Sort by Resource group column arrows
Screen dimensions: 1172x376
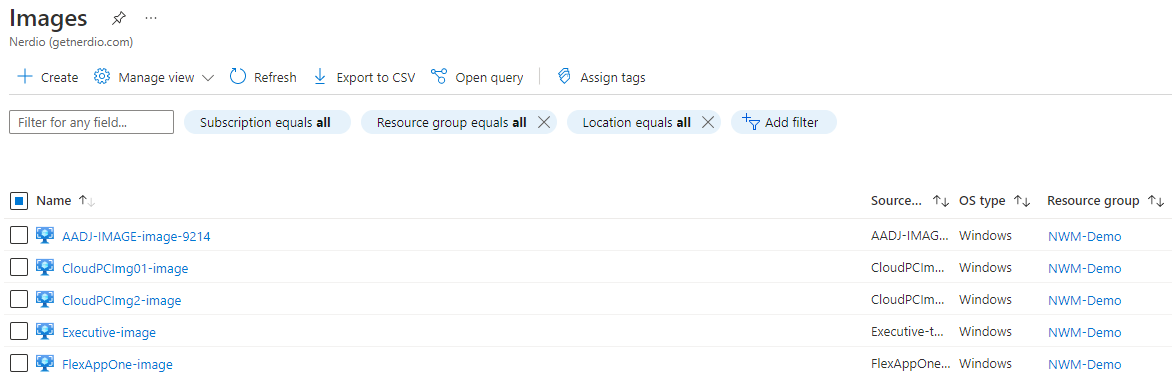(x=1156, y=201)
